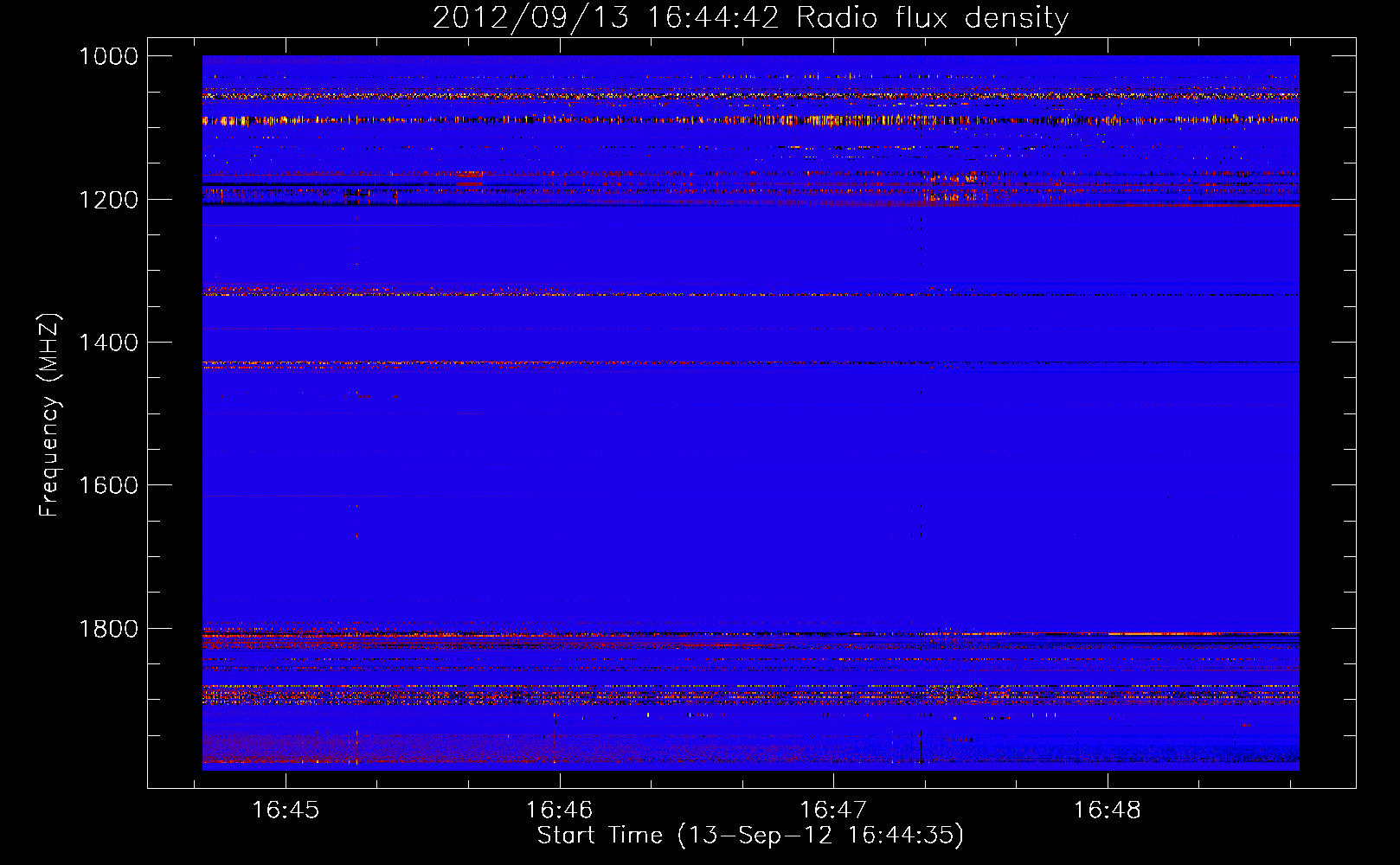Viewport: 1400px width, 865px height.
Task: Click the 16:48 time tick label
Action: (x=1108, y=810)
